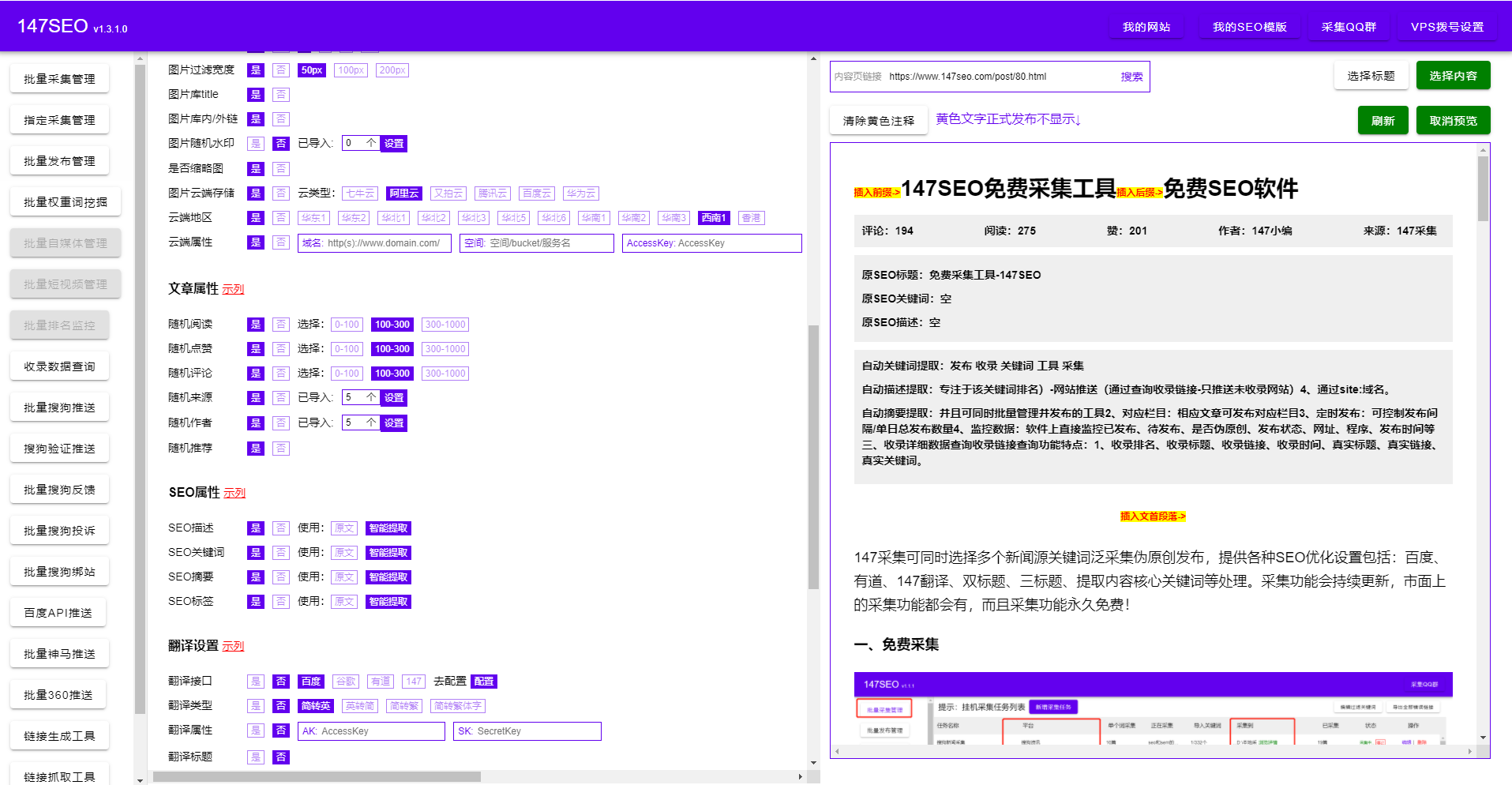This screenshot has width=1512, height=785.
Task: Click 设置 for 随机来源
Action: [394, 398]
